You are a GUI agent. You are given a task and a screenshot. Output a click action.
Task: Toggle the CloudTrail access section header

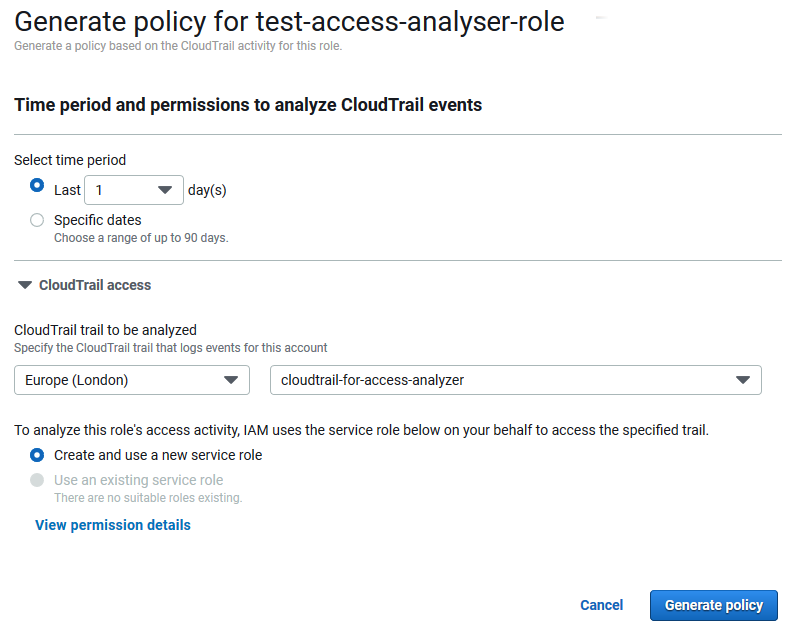click(95, 285)
